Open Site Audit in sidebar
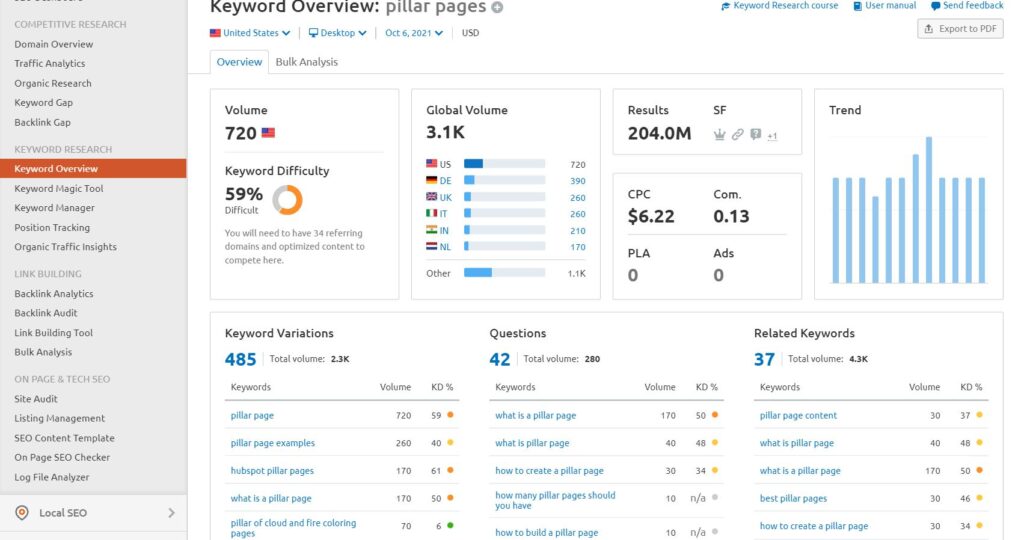The image size is (1024, 540). pyautogui.click(x=36, y=398)
